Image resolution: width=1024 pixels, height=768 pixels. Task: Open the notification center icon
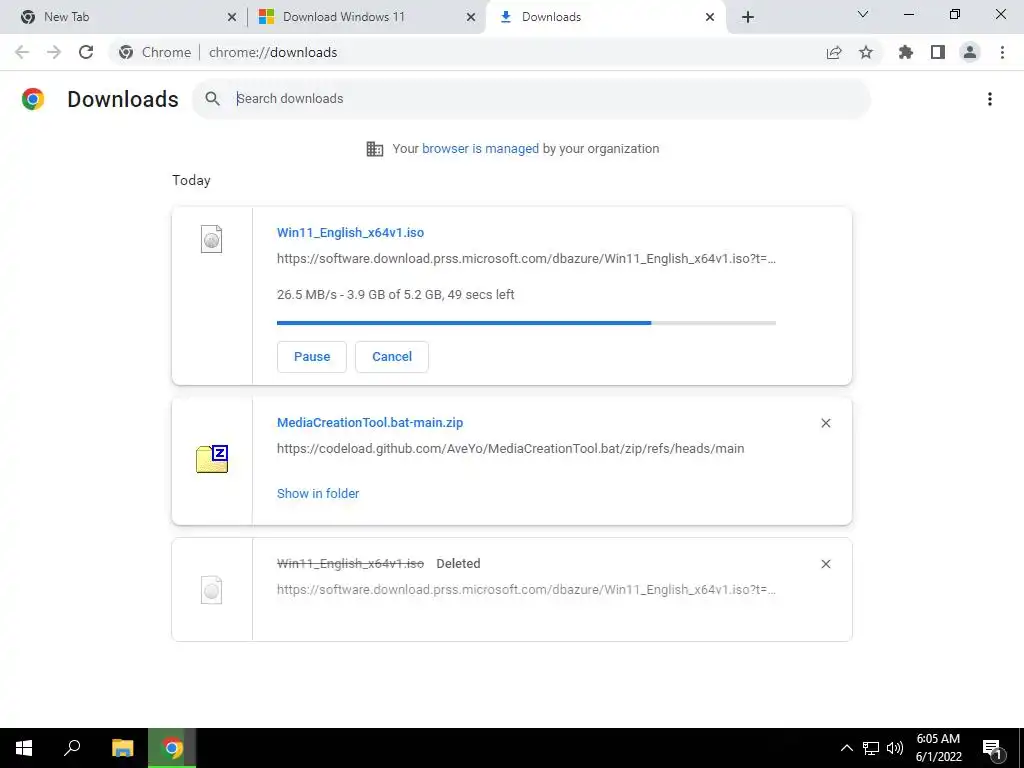(x=993, y=749)
